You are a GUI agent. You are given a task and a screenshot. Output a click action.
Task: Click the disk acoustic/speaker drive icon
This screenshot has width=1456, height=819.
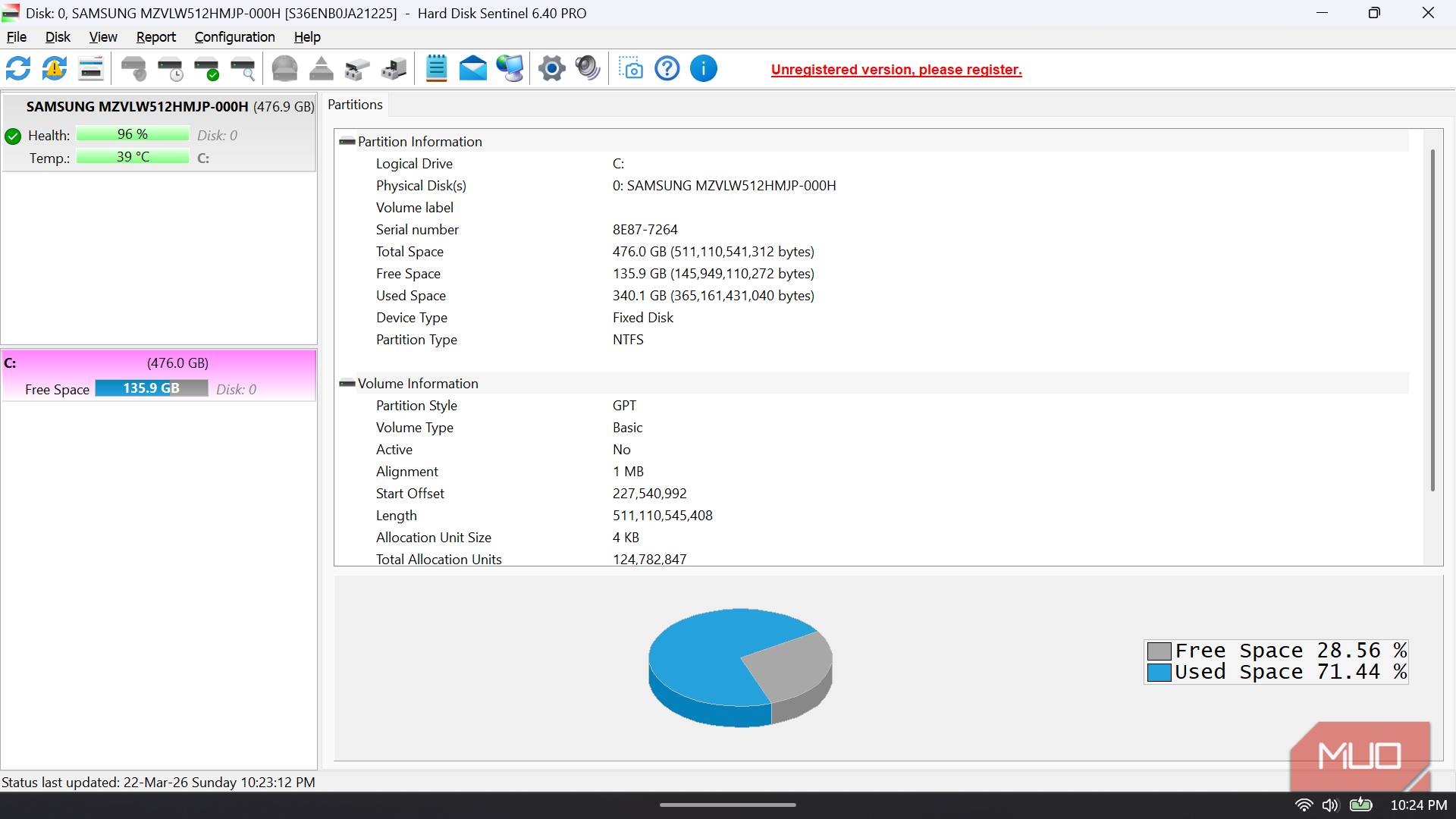click(x=134, y=69)
